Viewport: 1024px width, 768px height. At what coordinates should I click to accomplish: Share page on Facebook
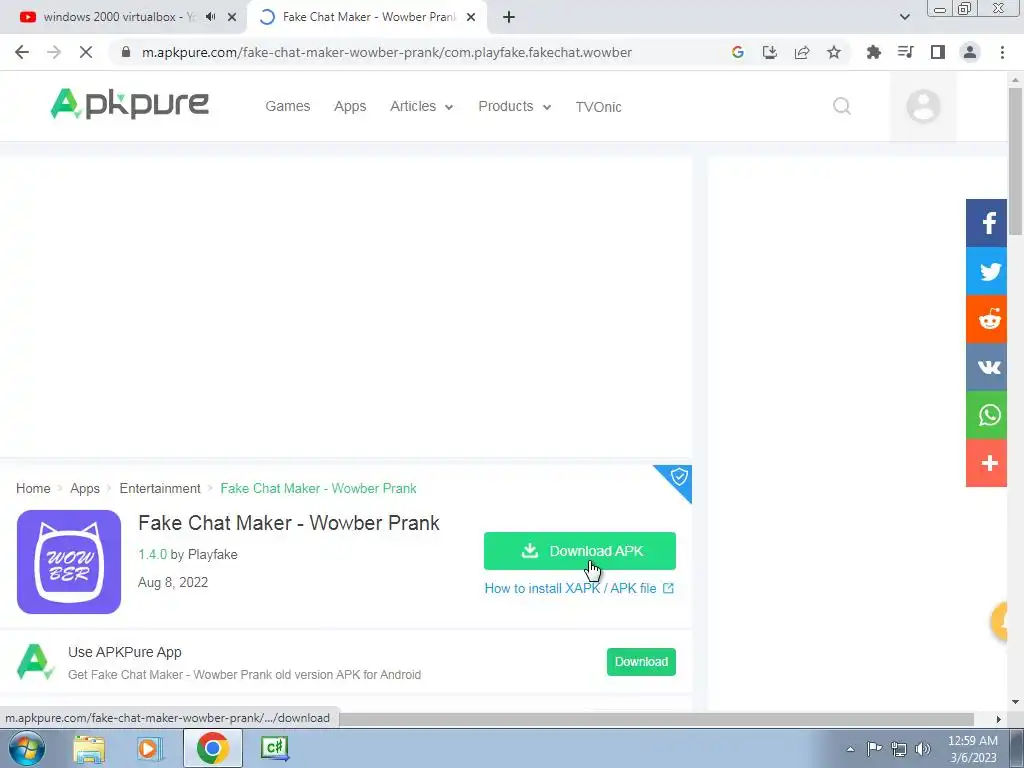click(986, 223)
